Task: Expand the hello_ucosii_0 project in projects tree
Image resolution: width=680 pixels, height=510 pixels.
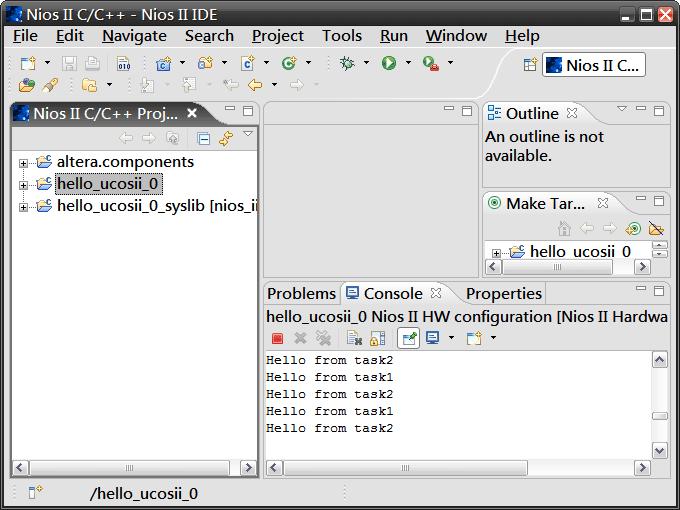Action: click(x=23, y=186)
